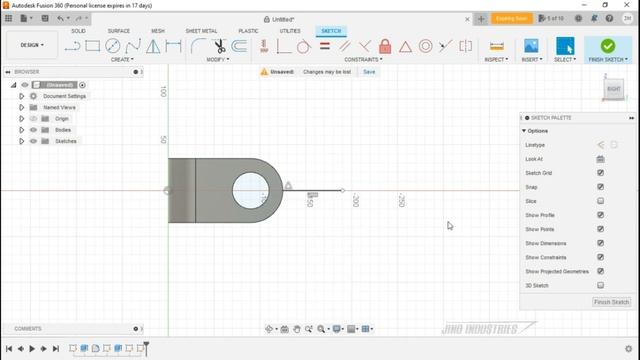Viewport: 640px width, 360px height.
Task: Click the orange Expiring Soon button
Action: [511, 19]
